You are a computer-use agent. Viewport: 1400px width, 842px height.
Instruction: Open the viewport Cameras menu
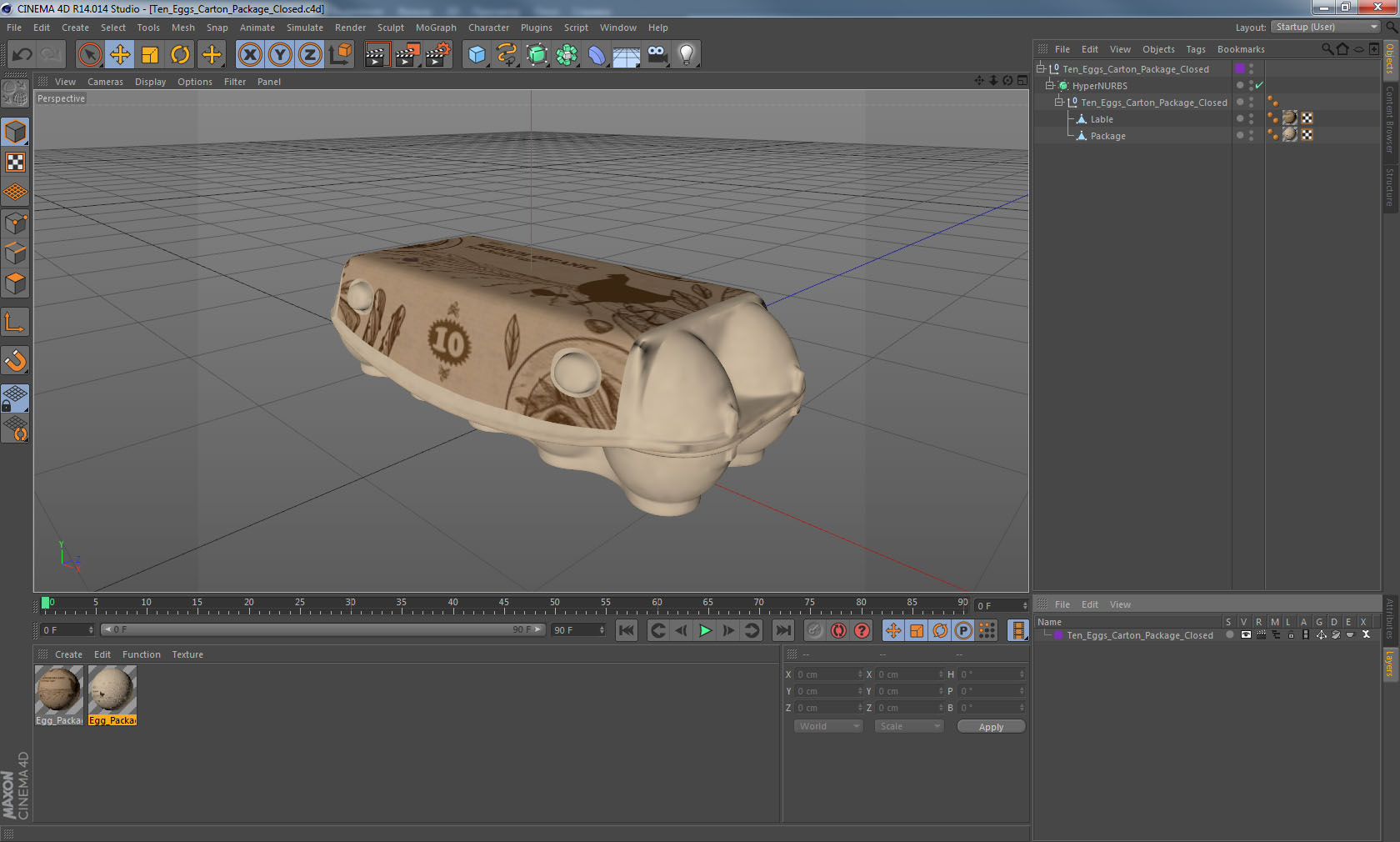coord(105,82)
